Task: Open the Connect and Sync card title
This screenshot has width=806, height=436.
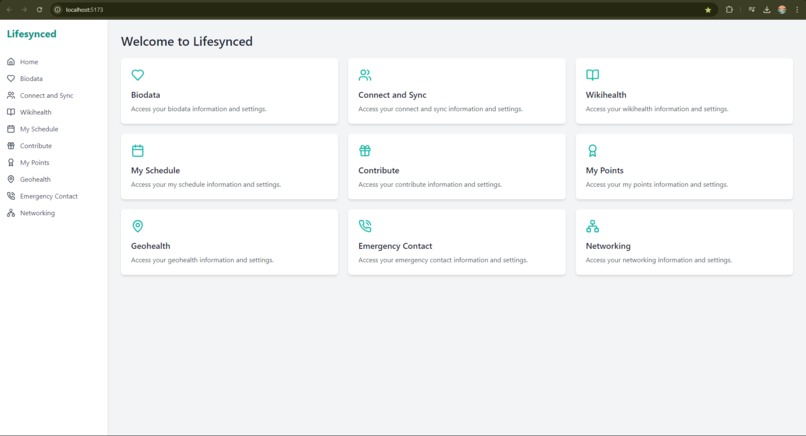Action: click(392, 95)
